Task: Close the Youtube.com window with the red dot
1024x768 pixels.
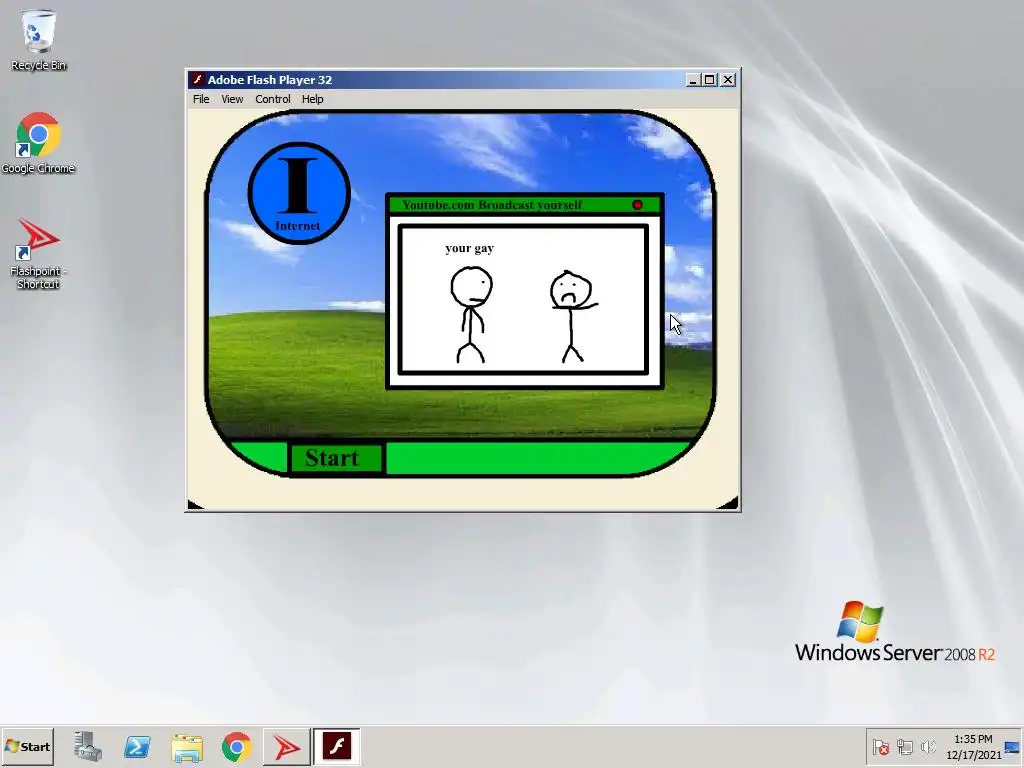Action: 637,205
